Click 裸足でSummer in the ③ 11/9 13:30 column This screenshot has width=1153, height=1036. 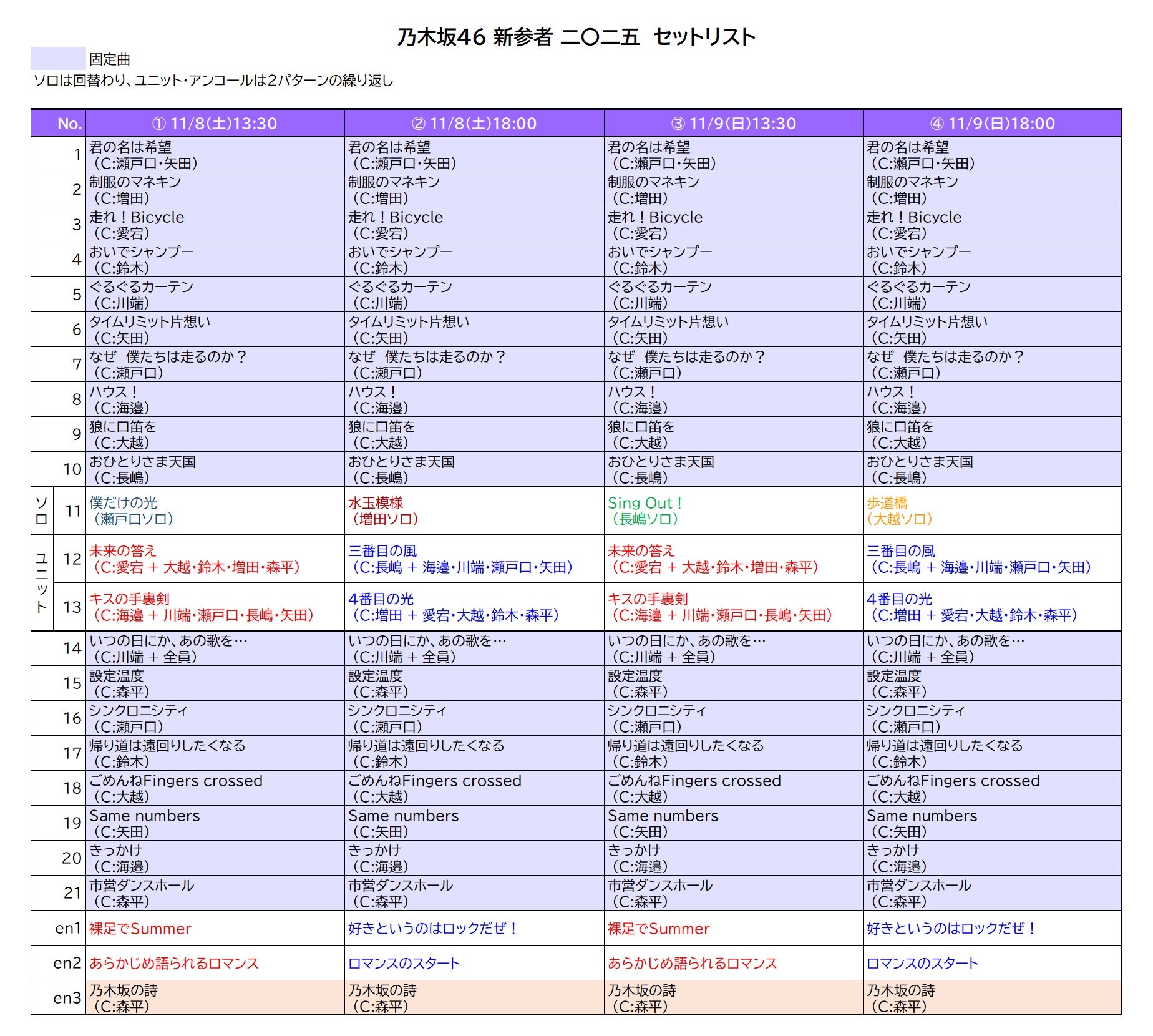click(x=734, y=928)
